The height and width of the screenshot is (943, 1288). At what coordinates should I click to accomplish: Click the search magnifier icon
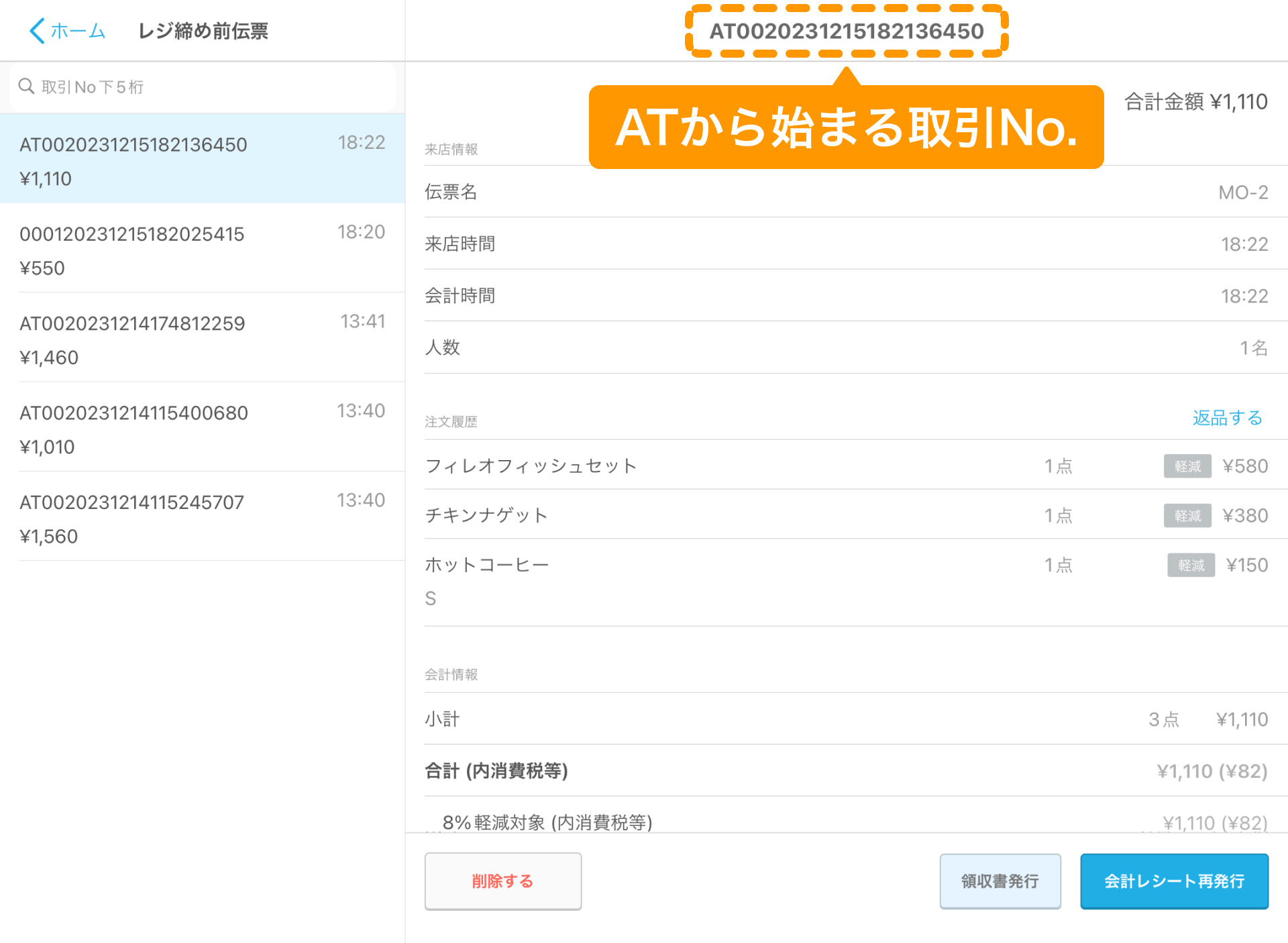(x=26, y=86)
